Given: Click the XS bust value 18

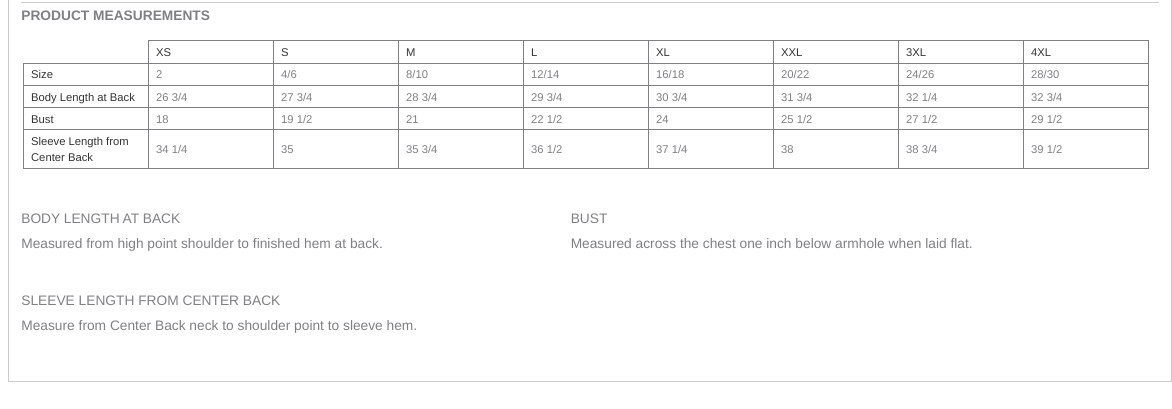Looking at the screenshot, I should pyautogui.click(x=163, y=119).
